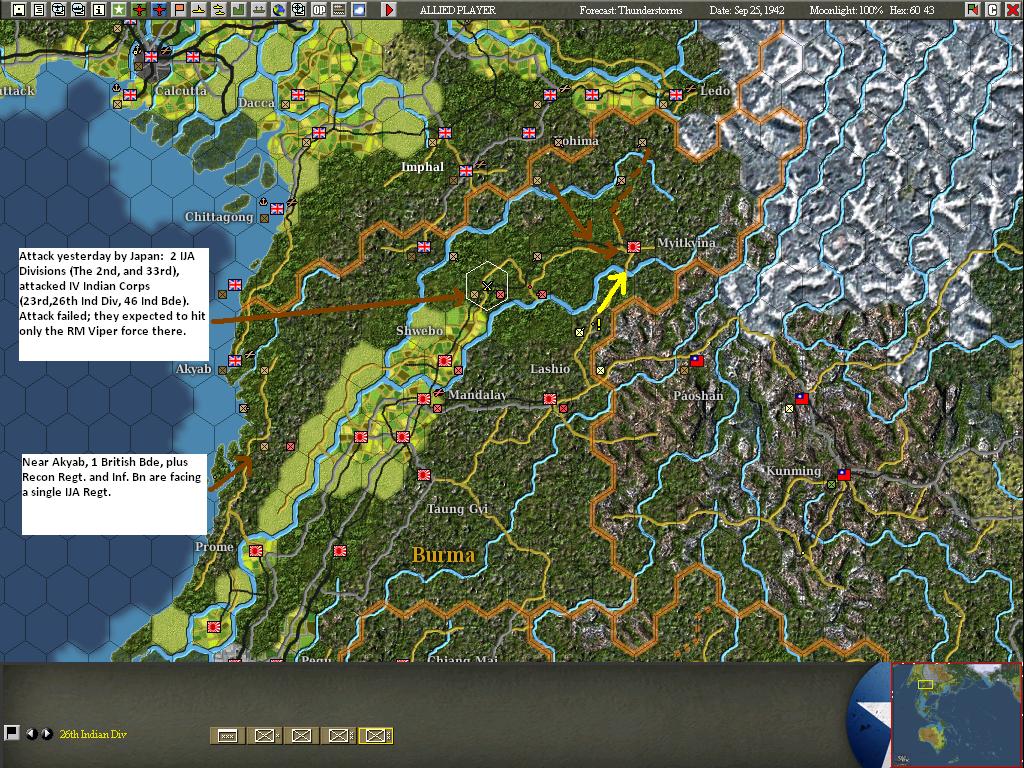This screenshot has width=1024, height=768.
Task: Select the second infantry counter in unit bar
Action: point(264,735)
